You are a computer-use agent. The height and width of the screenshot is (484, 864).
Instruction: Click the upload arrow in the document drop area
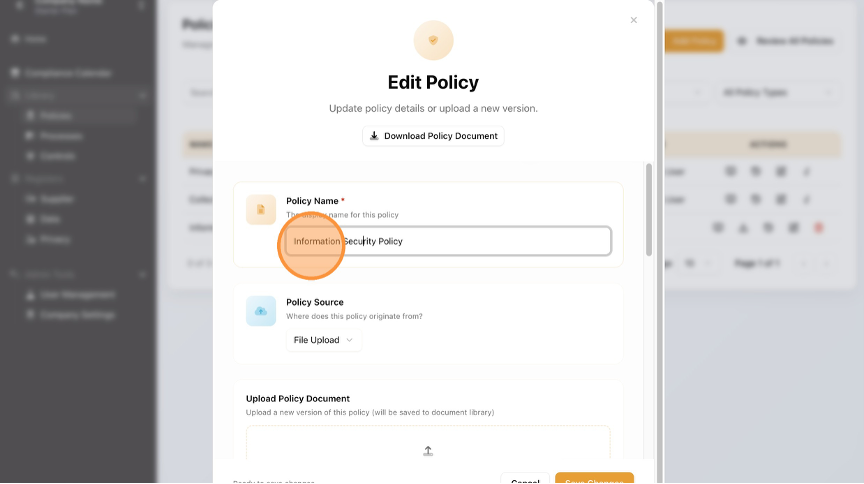(428, 451)
